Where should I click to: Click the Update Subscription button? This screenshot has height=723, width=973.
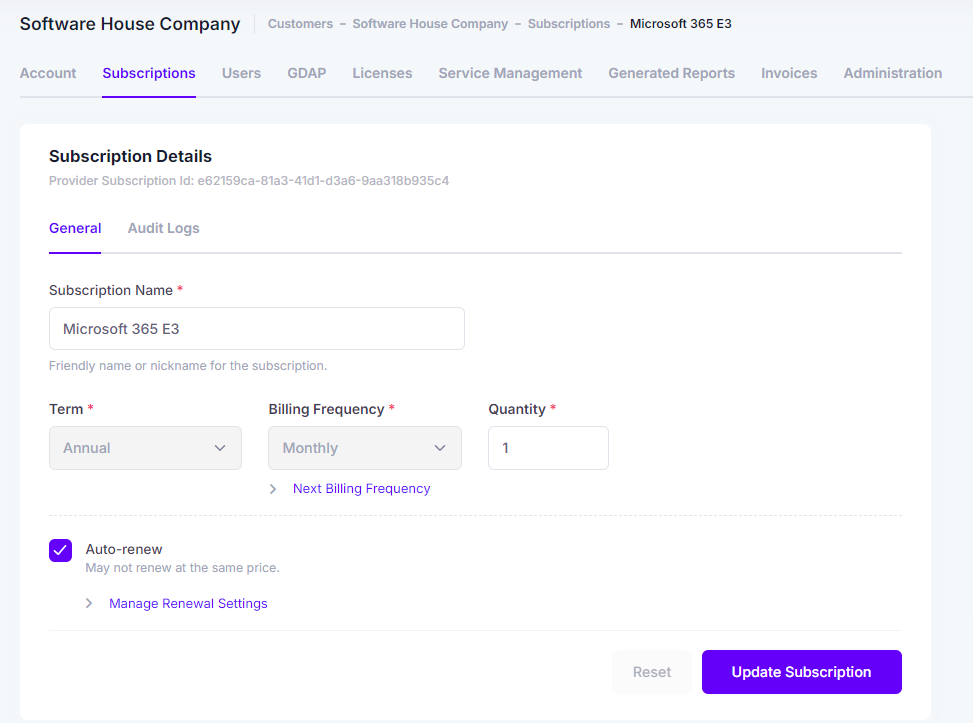[802, 672]
